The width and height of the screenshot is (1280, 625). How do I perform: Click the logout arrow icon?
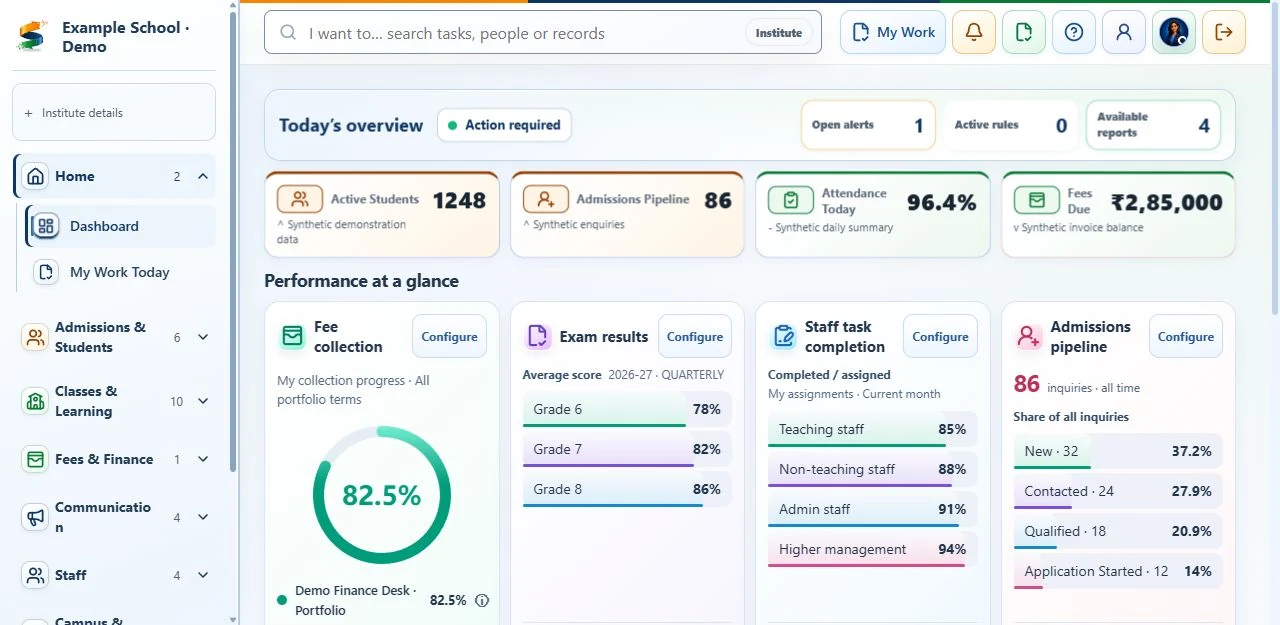pyautogui.click(x=1223, y=32)
